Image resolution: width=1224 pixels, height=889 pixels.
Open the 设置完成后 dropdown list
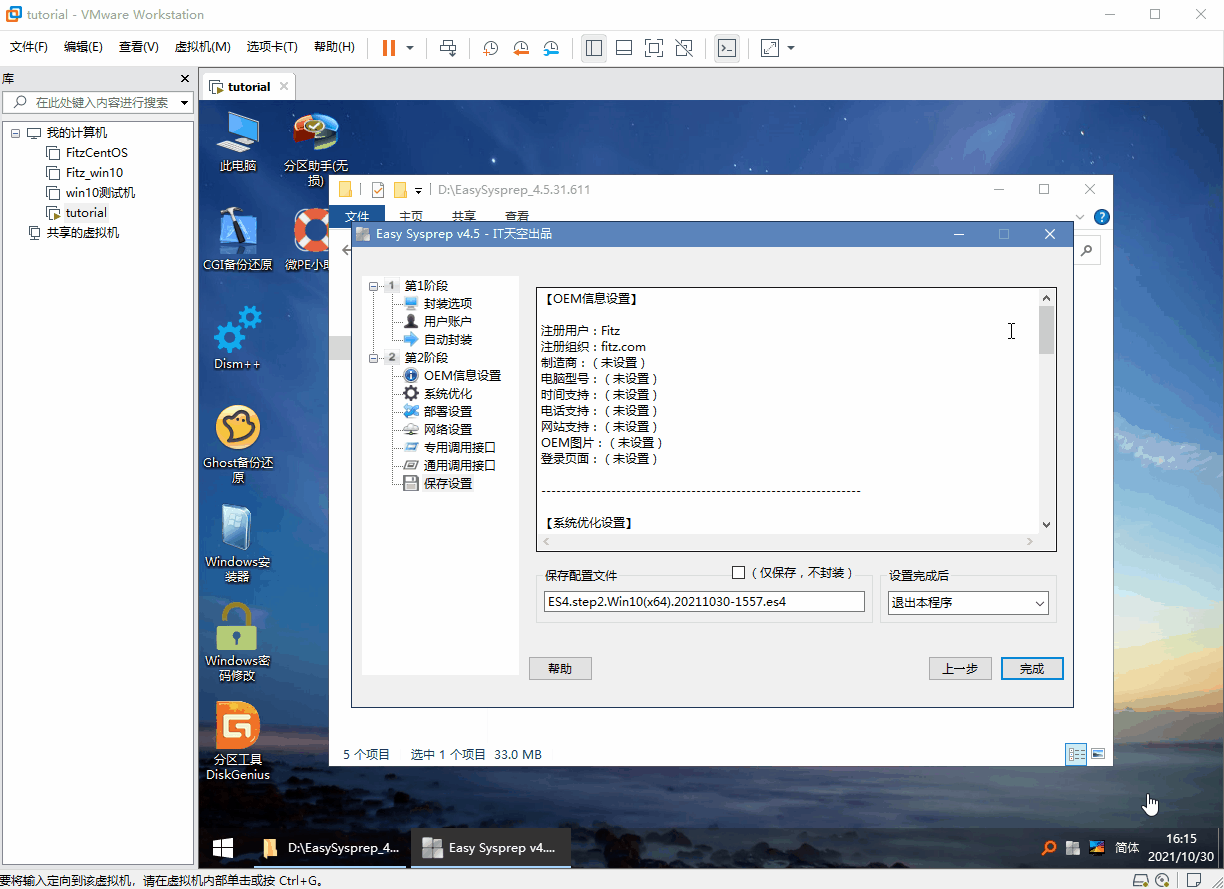[x=967, y=603]
